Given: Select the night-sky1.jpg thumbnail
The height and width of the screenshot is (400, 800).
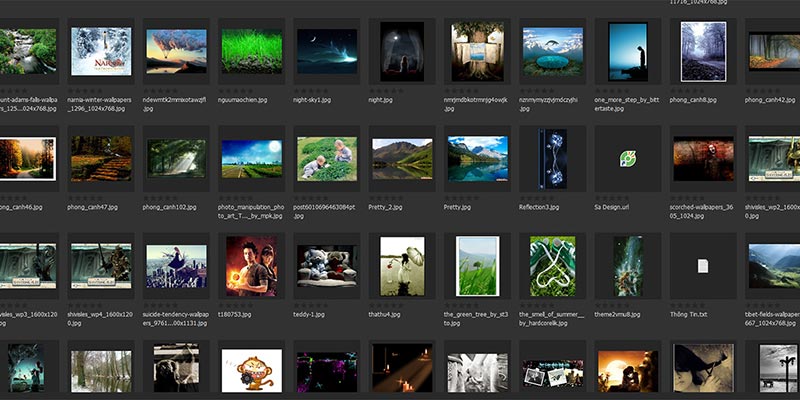Looking at the screenshot, I should 327,51.
